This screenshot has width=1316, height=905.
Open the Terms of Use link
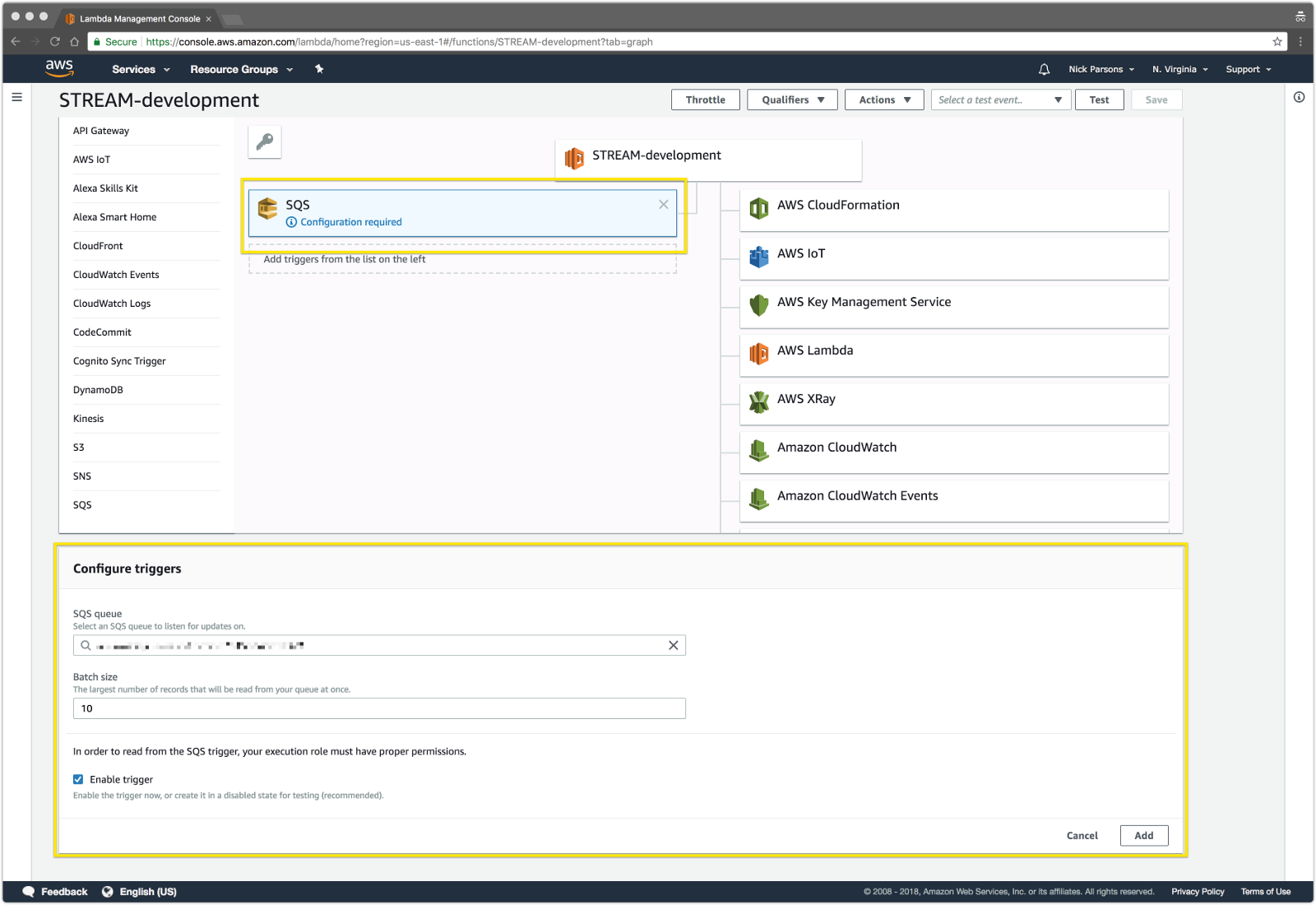(1266, 892)
